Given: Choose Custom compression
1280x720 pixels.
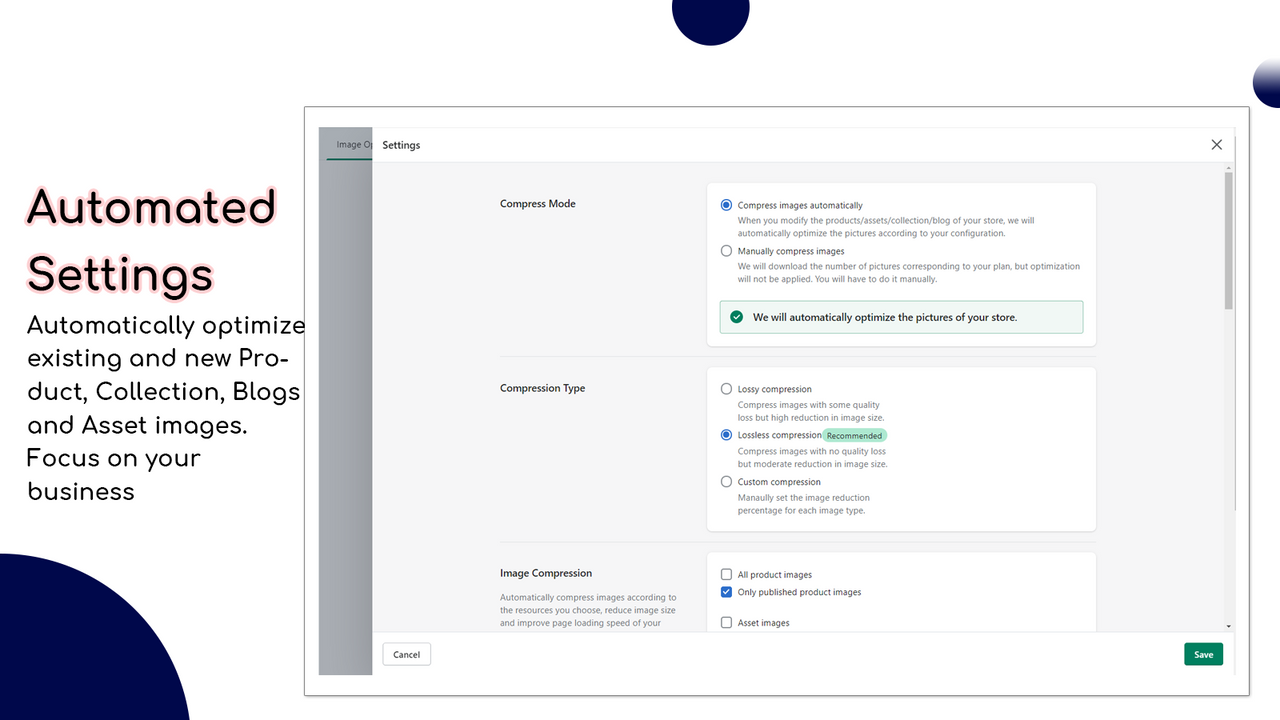Looking at the screenshot, I should click(x=726, y=481).
